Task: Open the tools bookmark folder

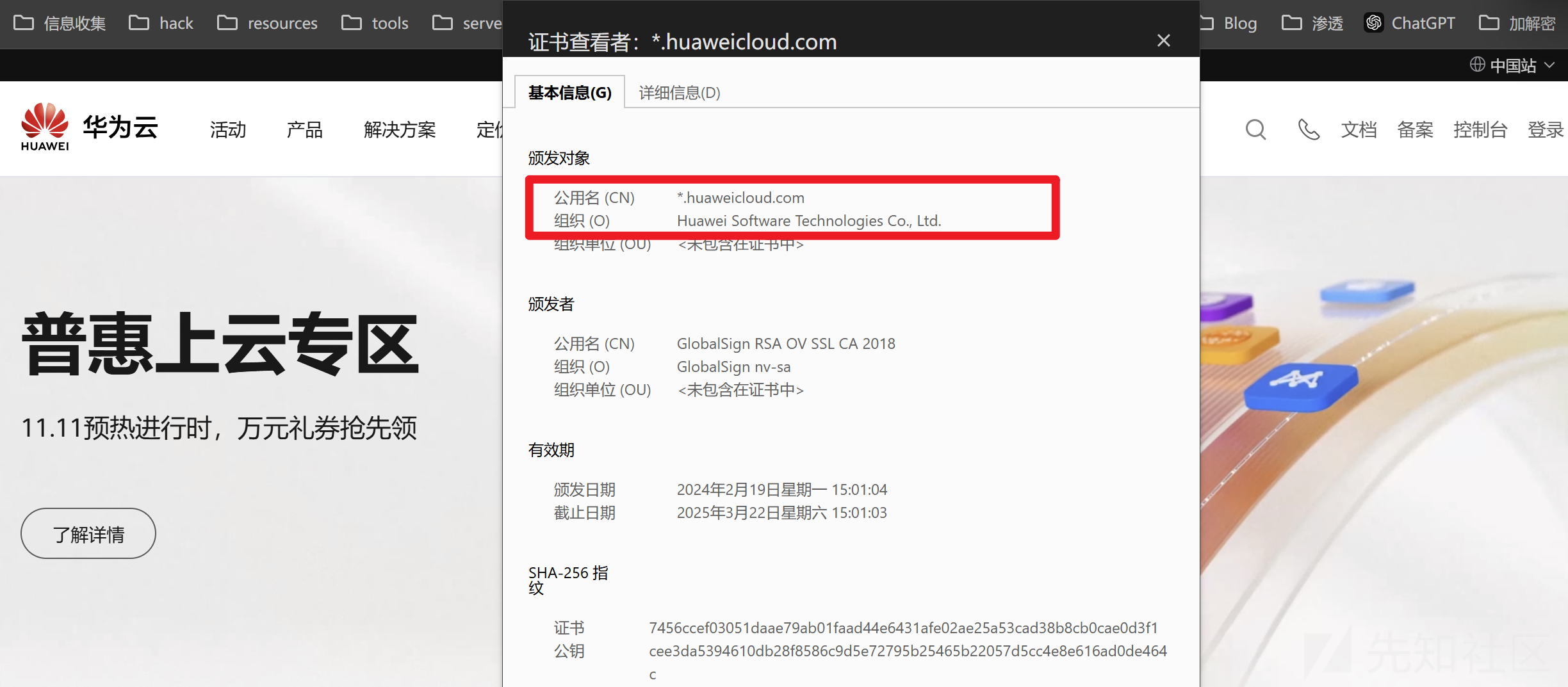Action: click(x=375, y=24)
